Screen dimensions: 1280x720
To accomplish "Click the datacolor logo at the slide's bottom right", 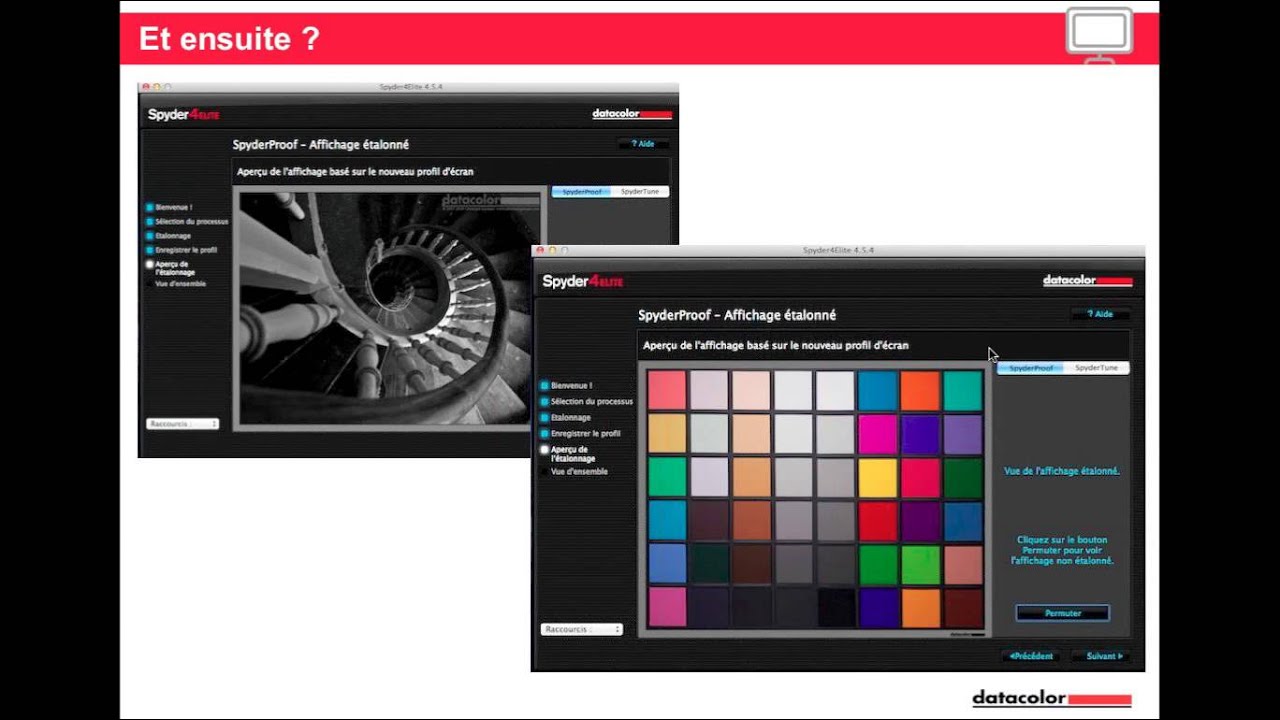I will coord(1051,699).
